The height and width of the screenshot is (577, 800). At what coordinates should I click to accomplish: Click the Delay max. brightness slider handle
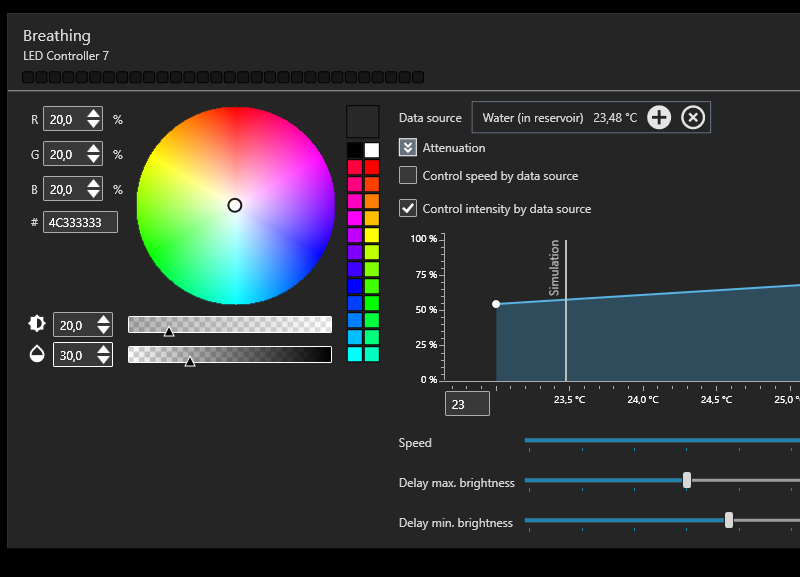[687, 480]
